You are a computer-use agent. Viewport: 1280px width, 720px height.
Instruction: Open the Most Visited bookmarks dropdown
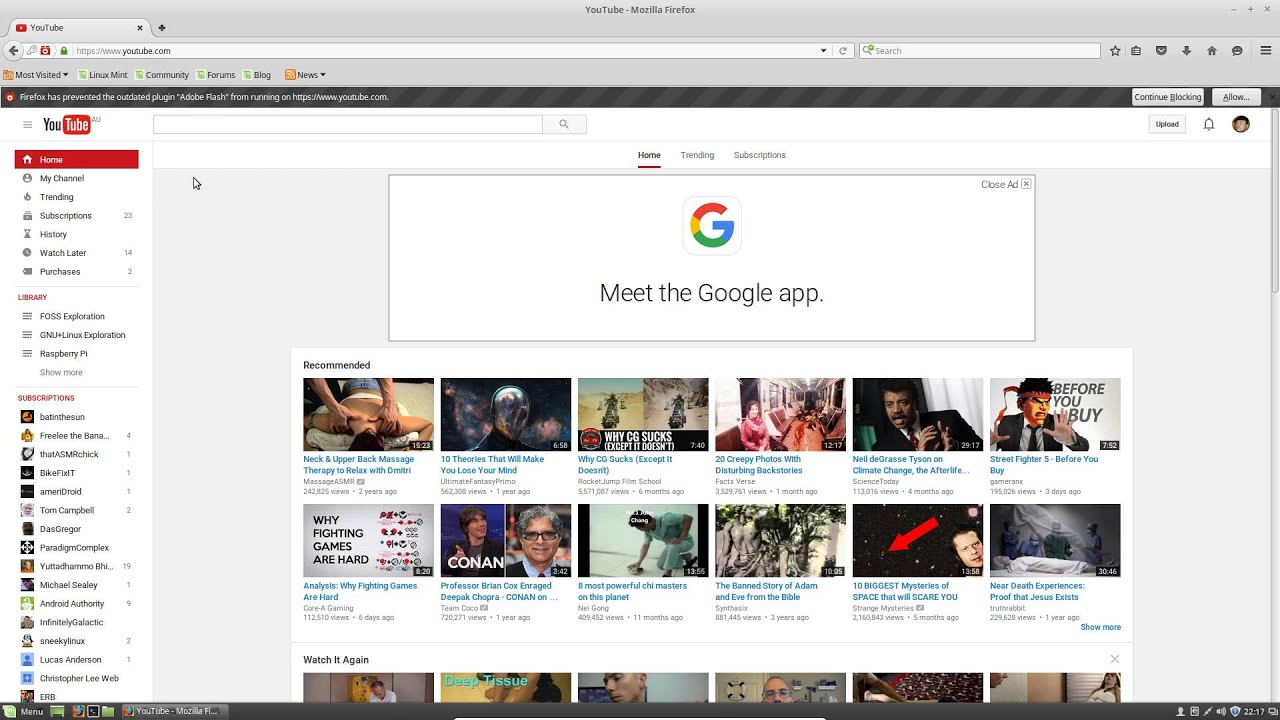coord(36,75)
